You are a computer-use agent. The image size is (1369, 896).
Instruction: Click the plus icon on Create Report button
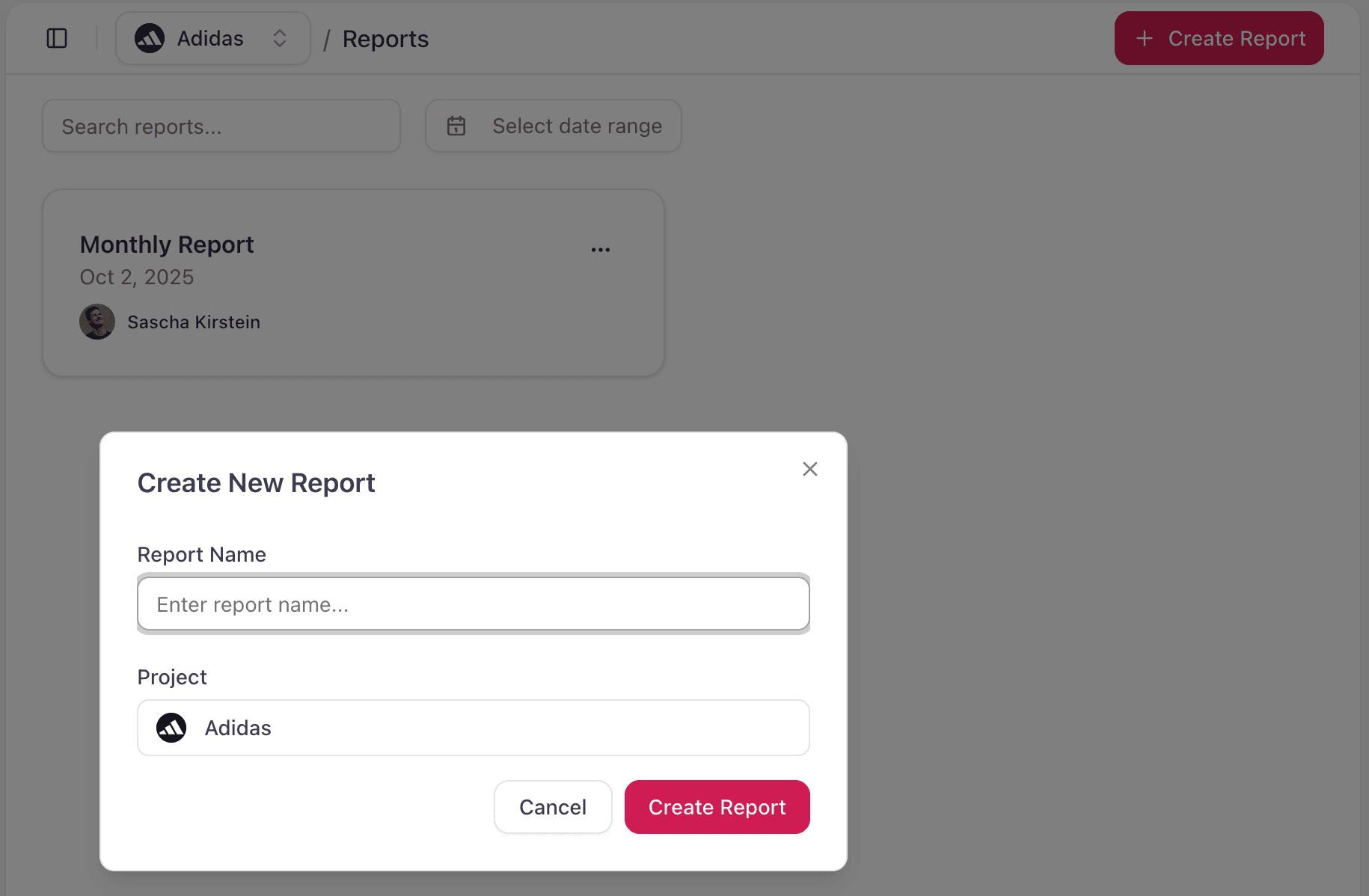click(x=1145, y=38)
